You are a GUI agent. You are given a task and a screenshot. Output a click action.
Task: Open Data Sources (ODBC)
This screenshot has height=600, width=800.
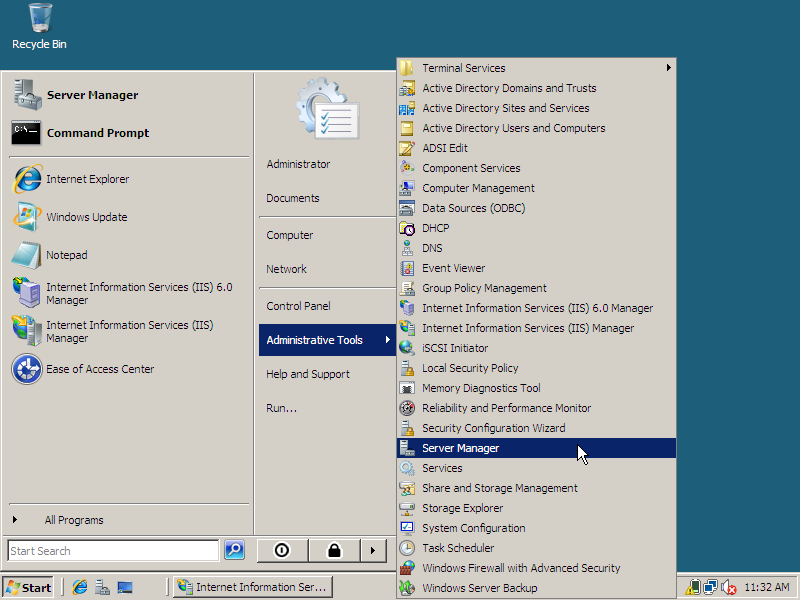pos(536,208)
